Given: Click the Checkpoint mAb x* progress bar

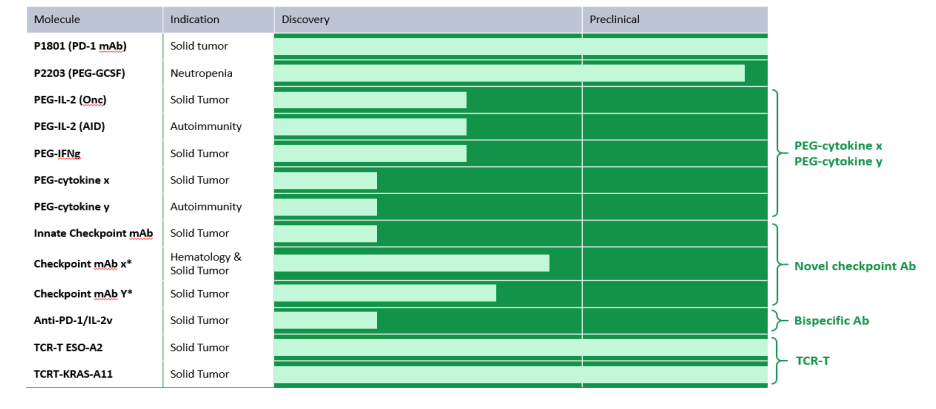Looking at the screenshot, I should (411, 263).
